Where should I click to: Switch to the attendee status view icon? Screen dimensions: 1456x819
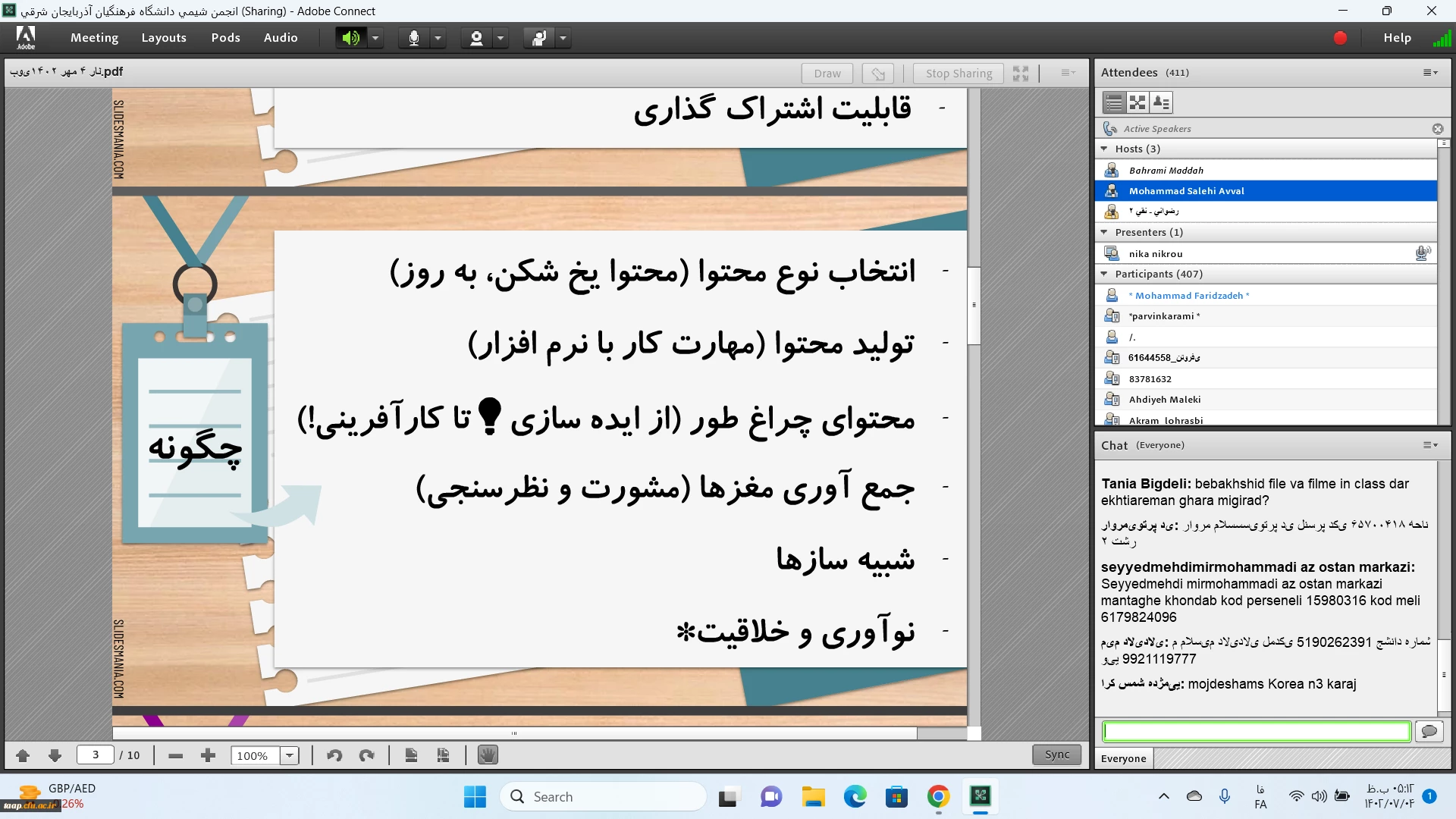pyautogui.click(x=1161, y=102)
